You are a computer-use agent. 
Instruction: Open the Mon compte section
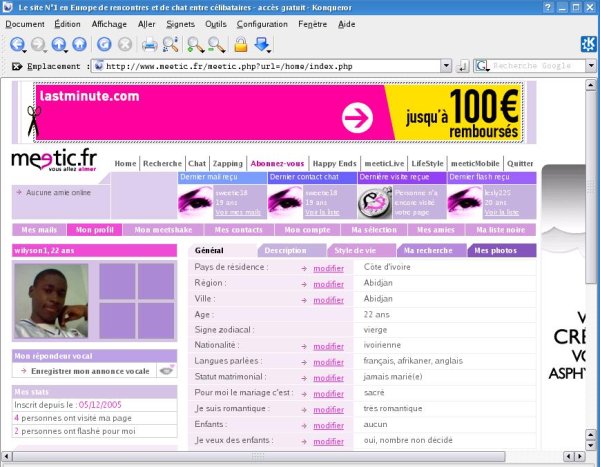click(307, 230)
